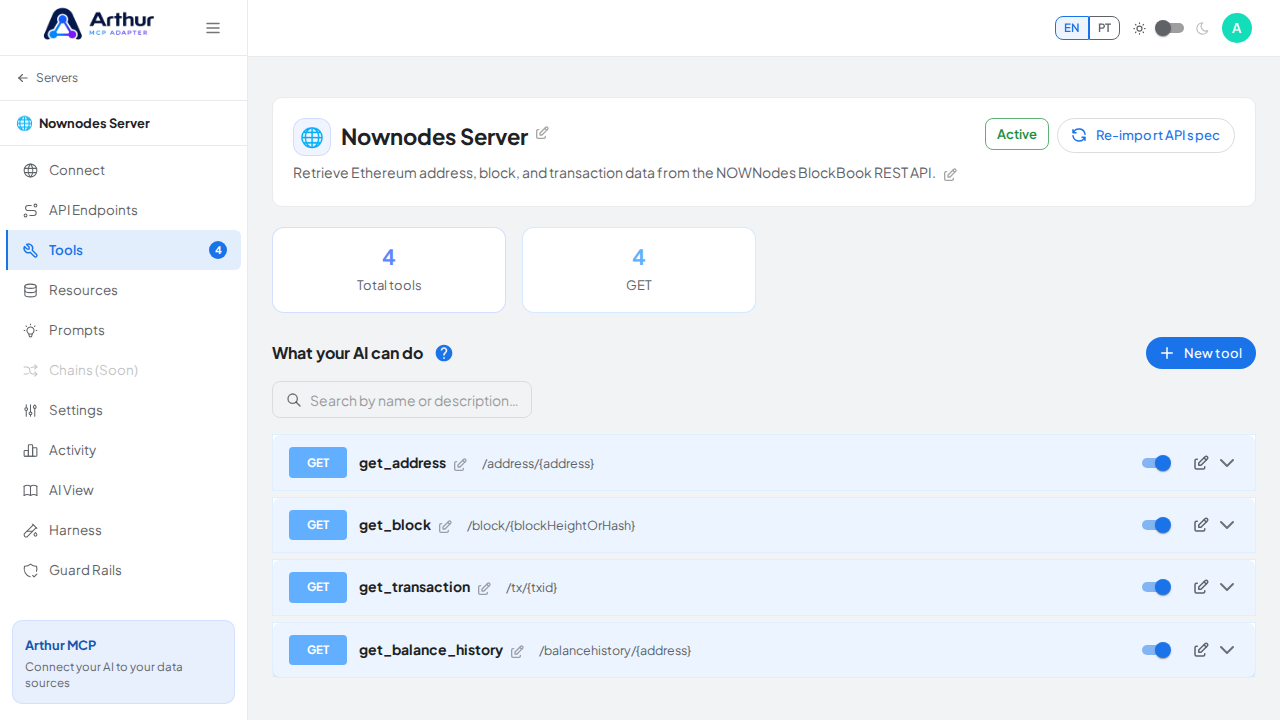Open the Prompts section

pos(123,330)
